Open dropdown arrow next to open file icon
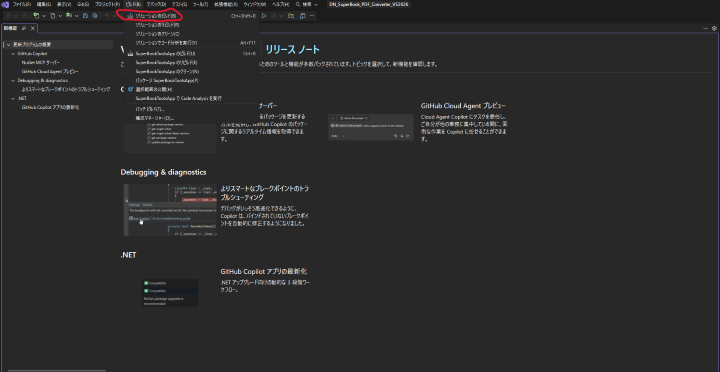 (60, 16)
